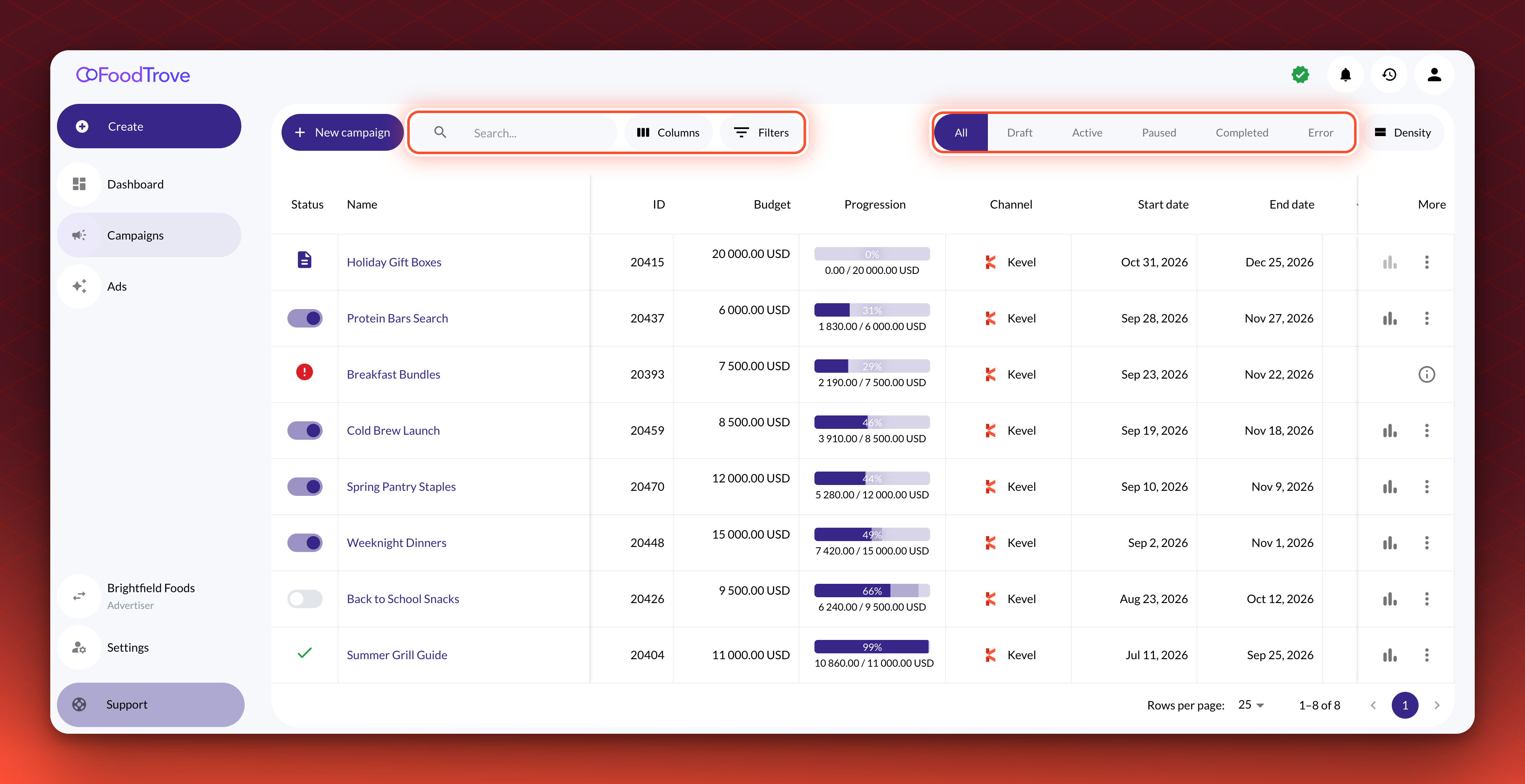The width and height of the screenshot is (1525, 784).
Task: Toggle off the Protein Bars Search campaign
Action: coord(305,318)
